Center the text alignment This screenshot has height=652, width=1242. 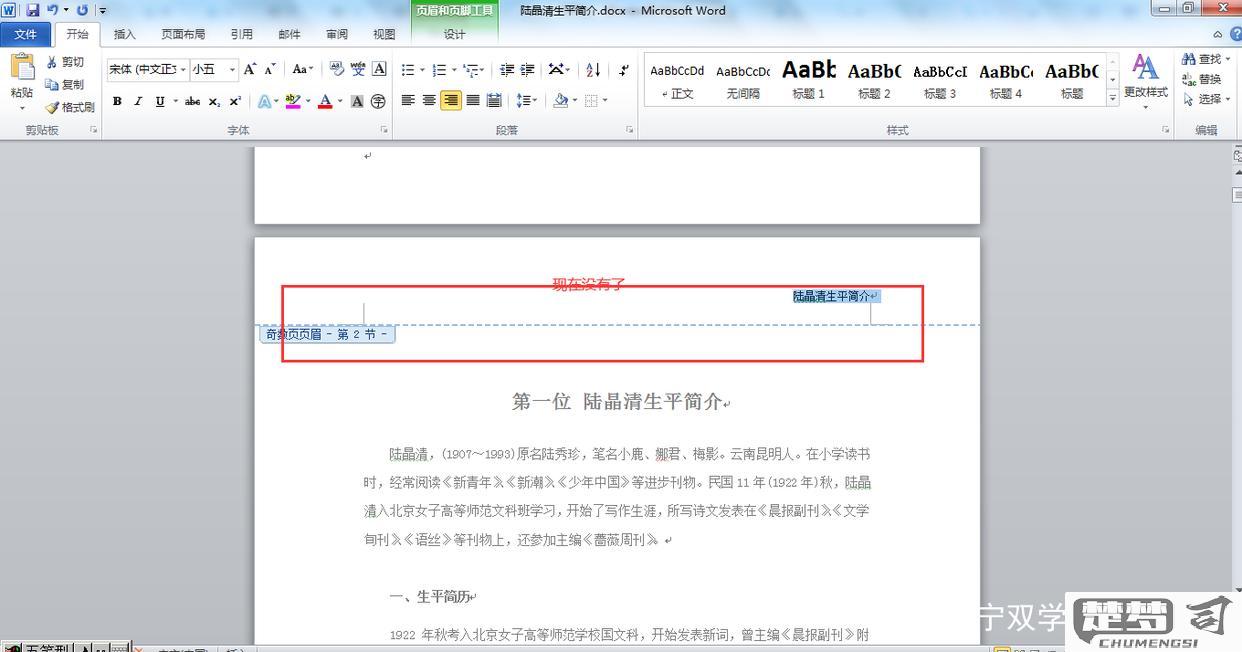point(429,100)
